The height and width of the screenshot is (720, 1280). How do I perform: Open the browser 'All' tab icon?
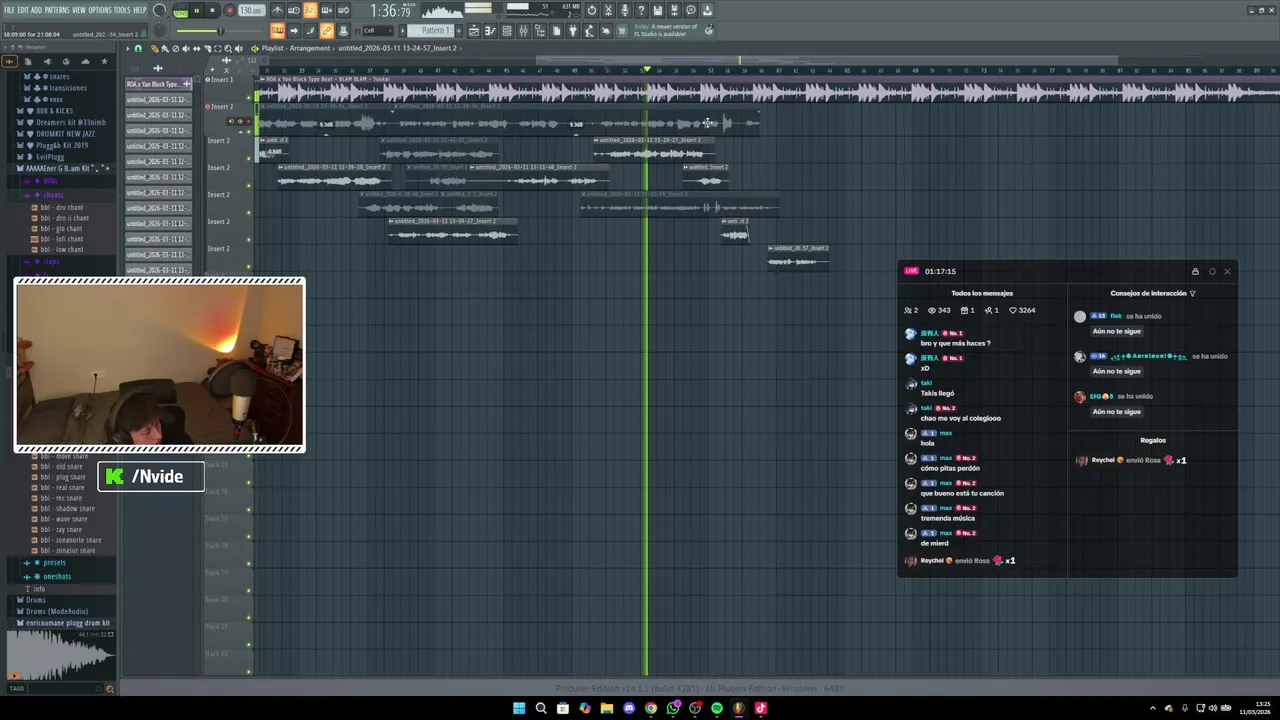pyautogui.click(x=10, y=62)
